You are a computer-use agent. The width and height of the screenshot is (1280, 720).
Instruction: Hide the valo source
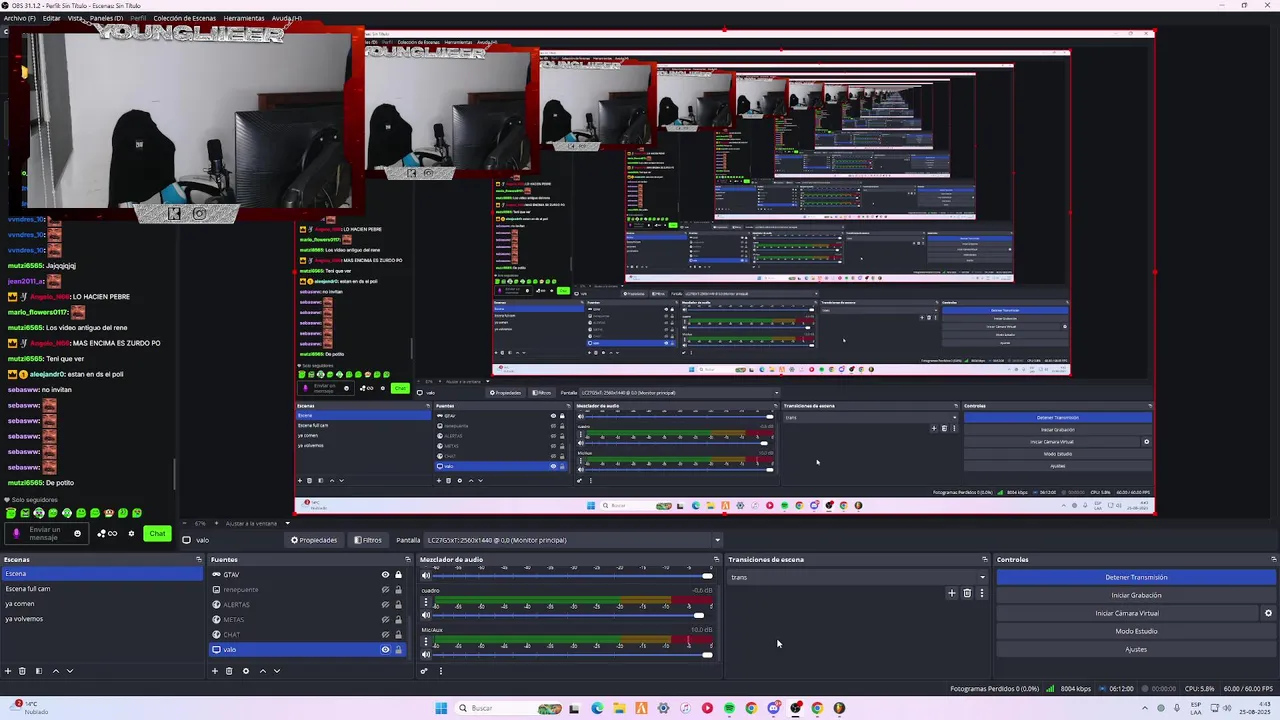click(x=385, y=650)
